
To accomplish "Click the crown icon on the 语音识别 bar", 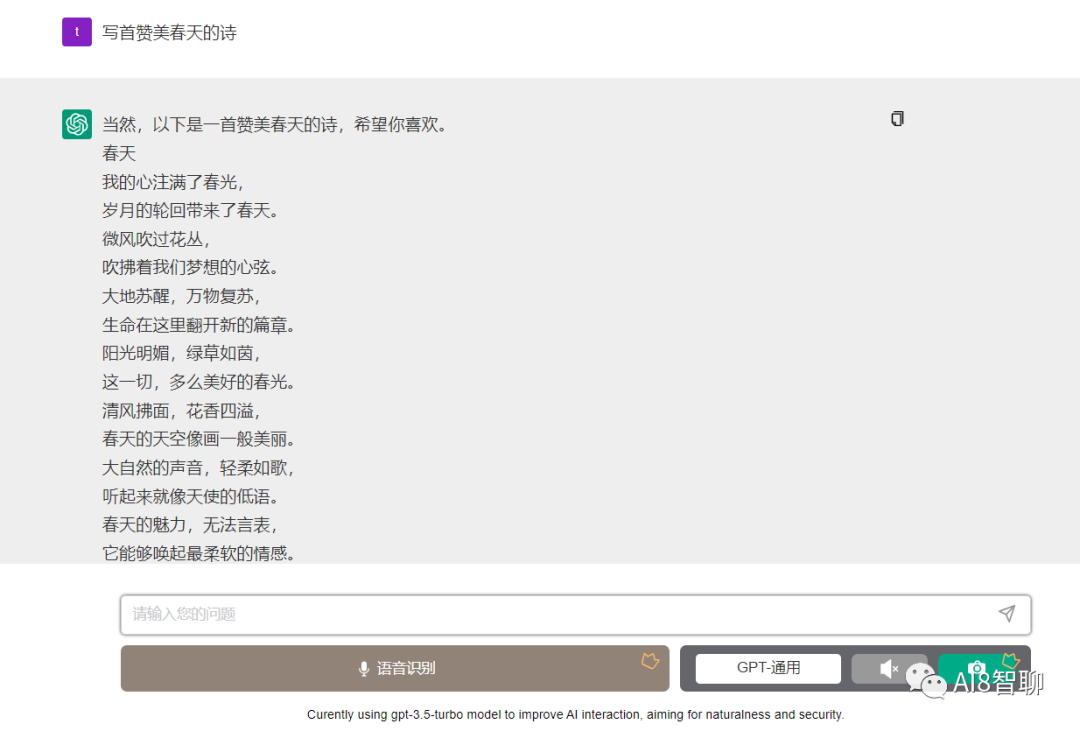I will [x=650, y=661].
